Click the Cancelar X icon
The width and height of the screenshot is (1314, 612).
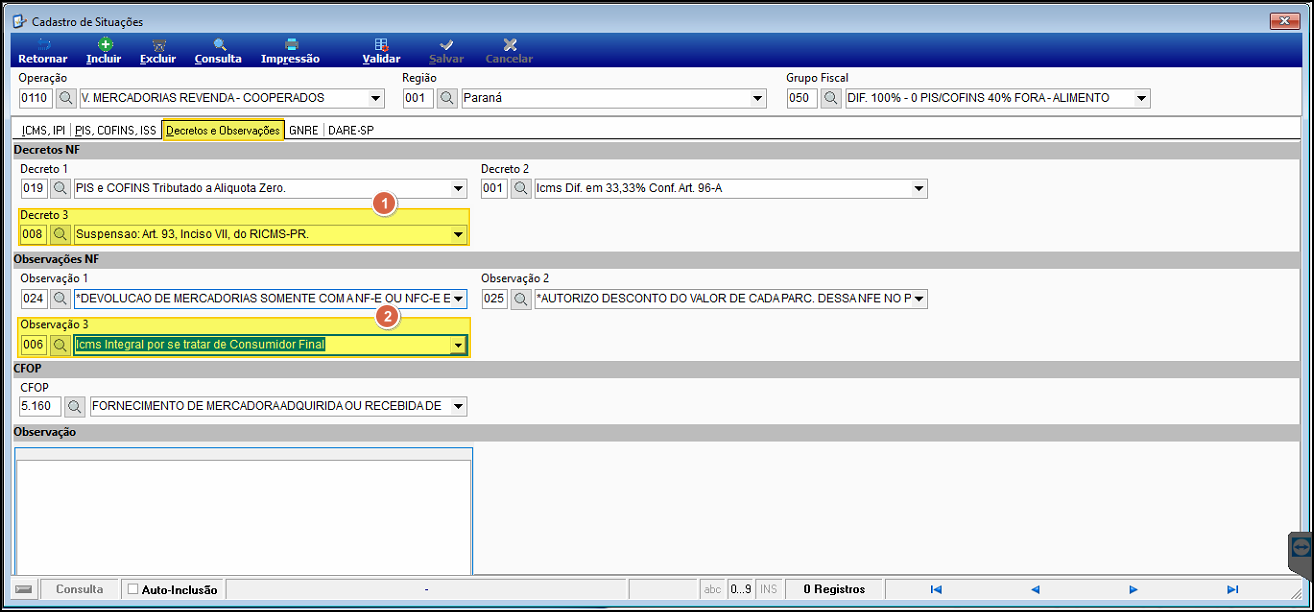[510, 44]
